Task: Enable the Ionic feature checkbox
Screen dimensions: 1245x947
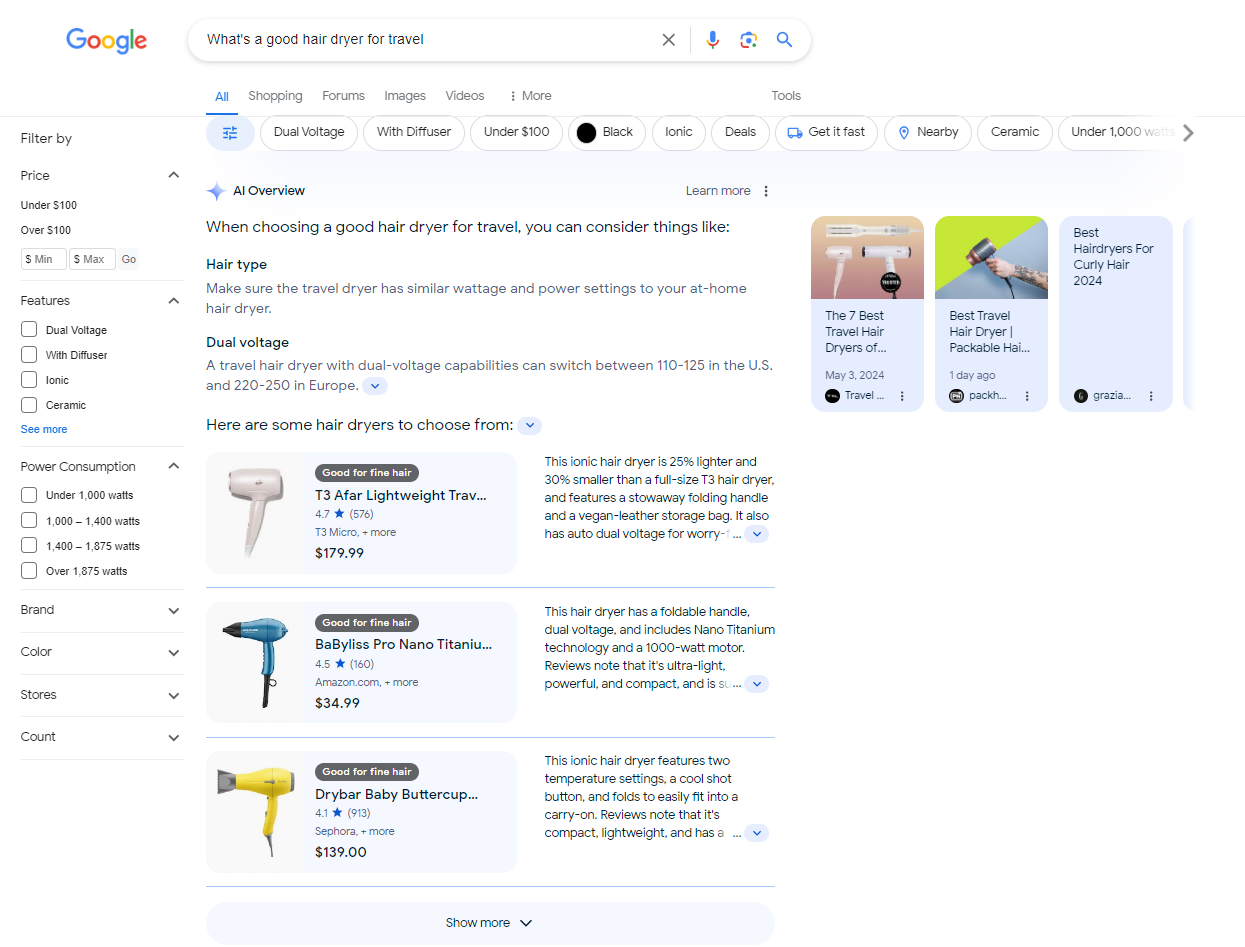Action: [29, 379]
